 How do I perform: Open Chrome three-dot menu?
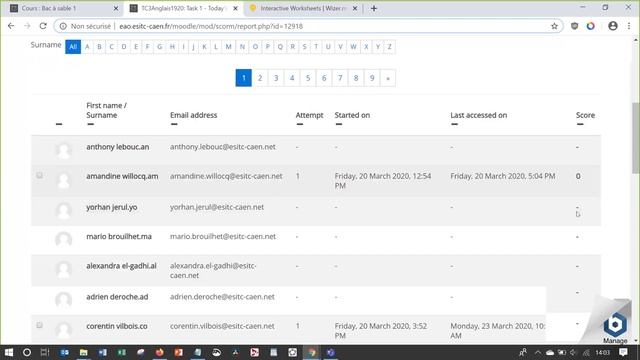click(x=629, y=26)
